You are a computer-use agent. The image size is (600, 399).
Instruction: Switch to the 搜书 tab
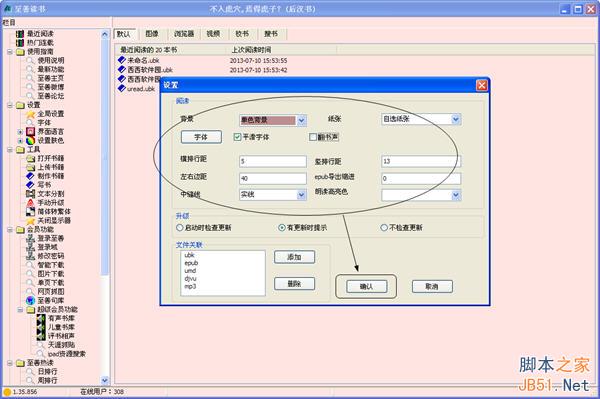[x=271, y=34]
